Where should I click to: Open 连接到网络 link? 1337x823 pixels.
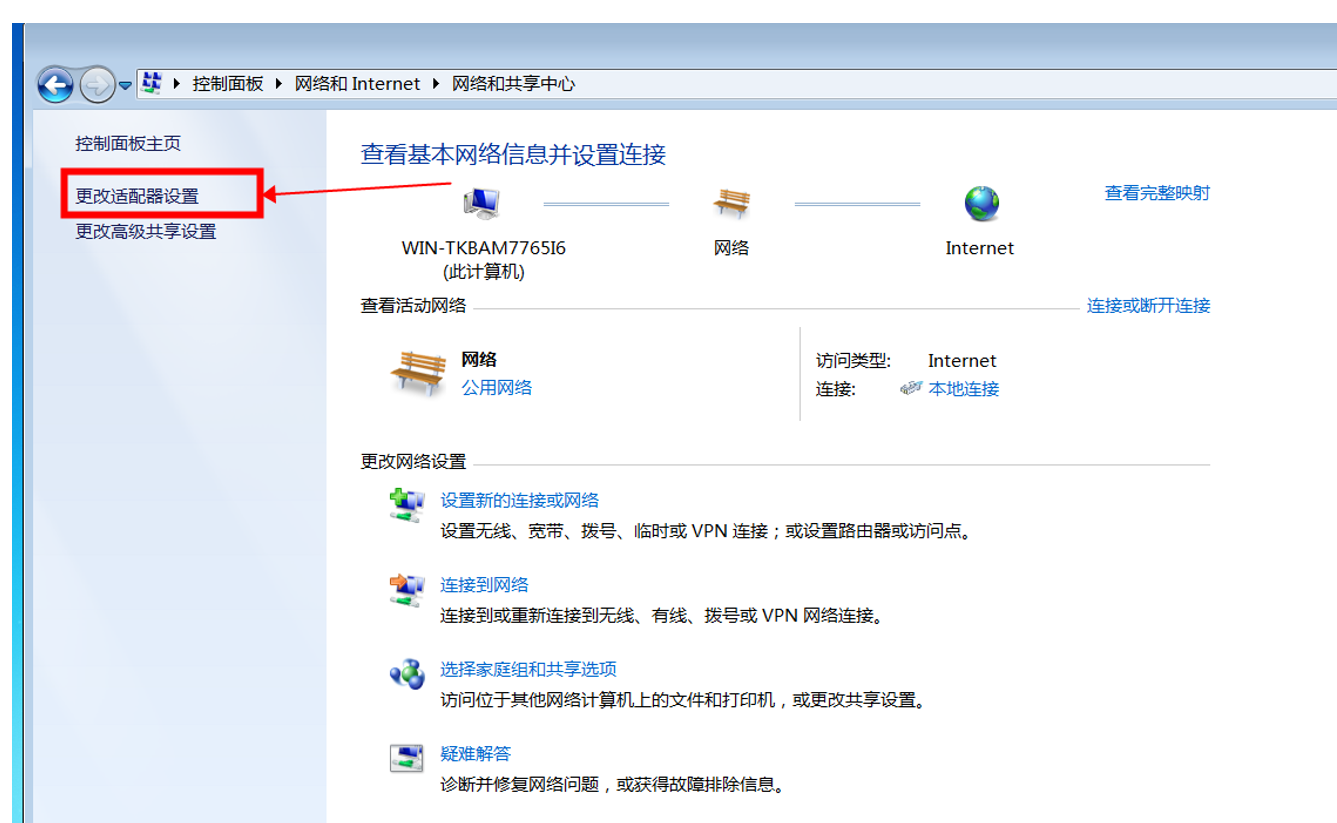(x=484, y=585)
